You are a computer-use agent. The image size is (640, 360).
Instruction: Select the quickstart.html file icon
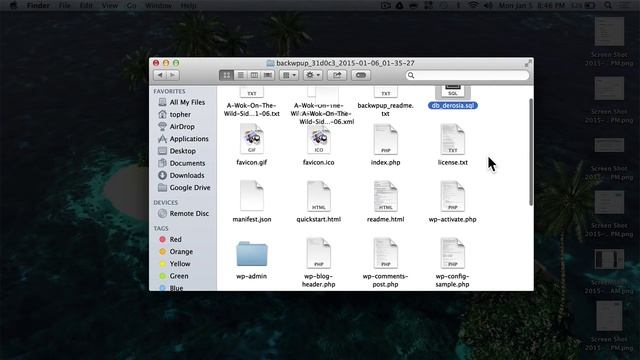(x=319, y=196)
